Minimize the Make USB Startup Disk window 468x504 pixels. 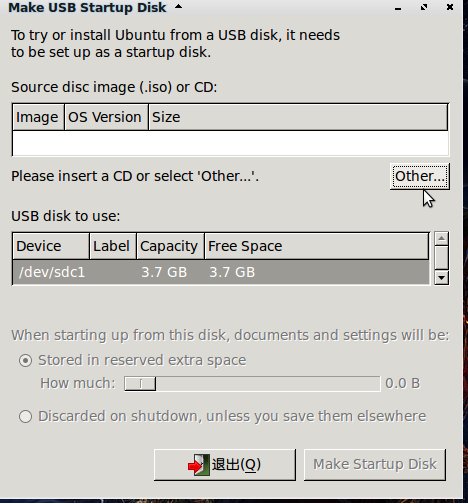click(x=398, y=9)
